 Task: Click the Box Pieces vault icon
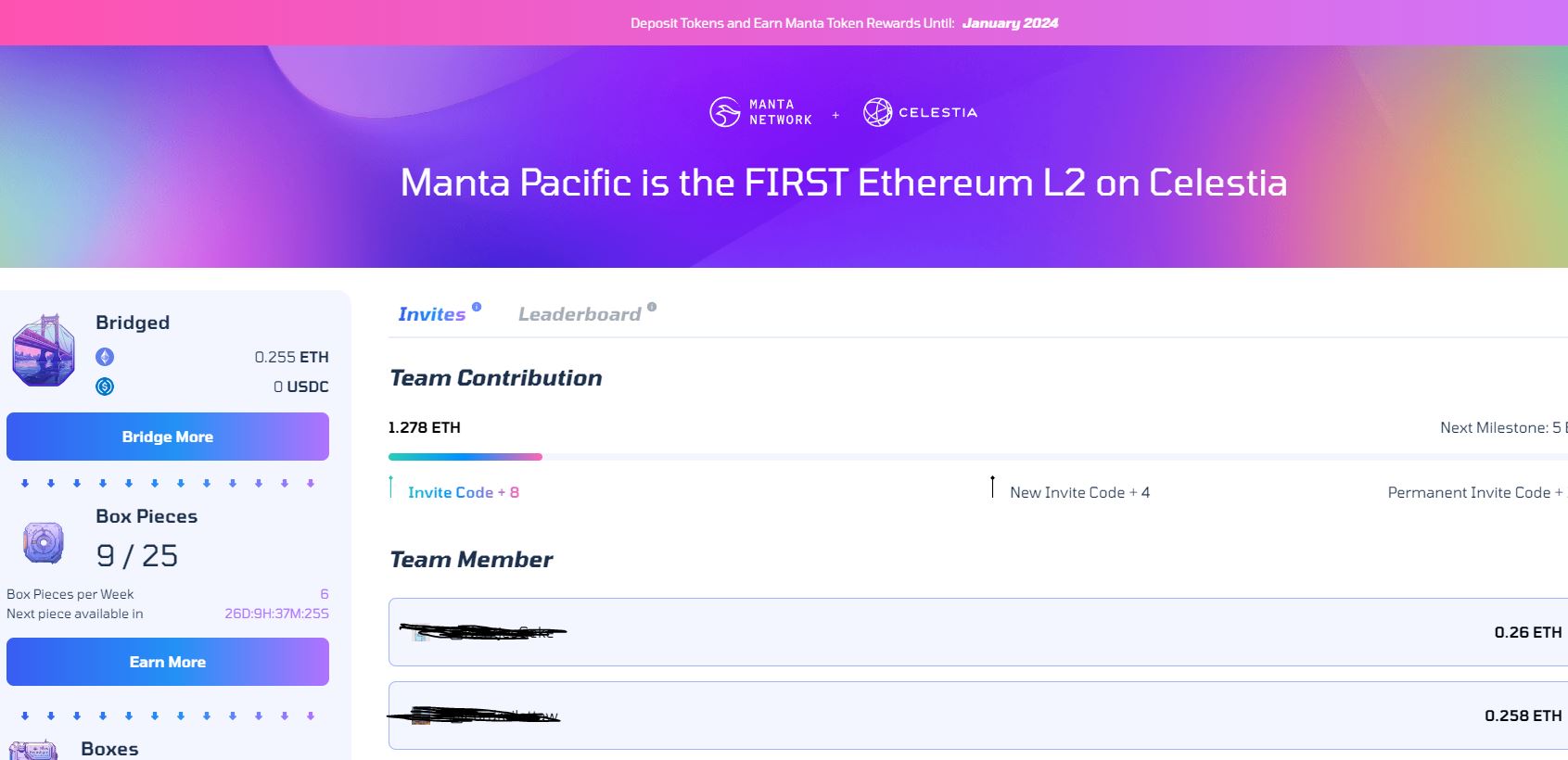coord(44,543)
